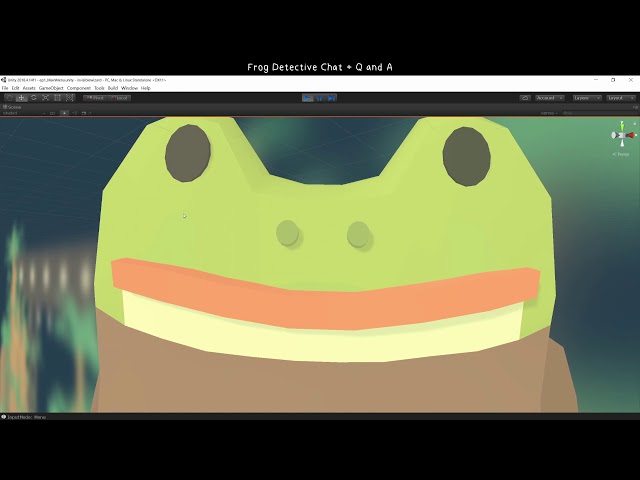
Task: Select the Move tool
Action: click(x=21, y=98)
